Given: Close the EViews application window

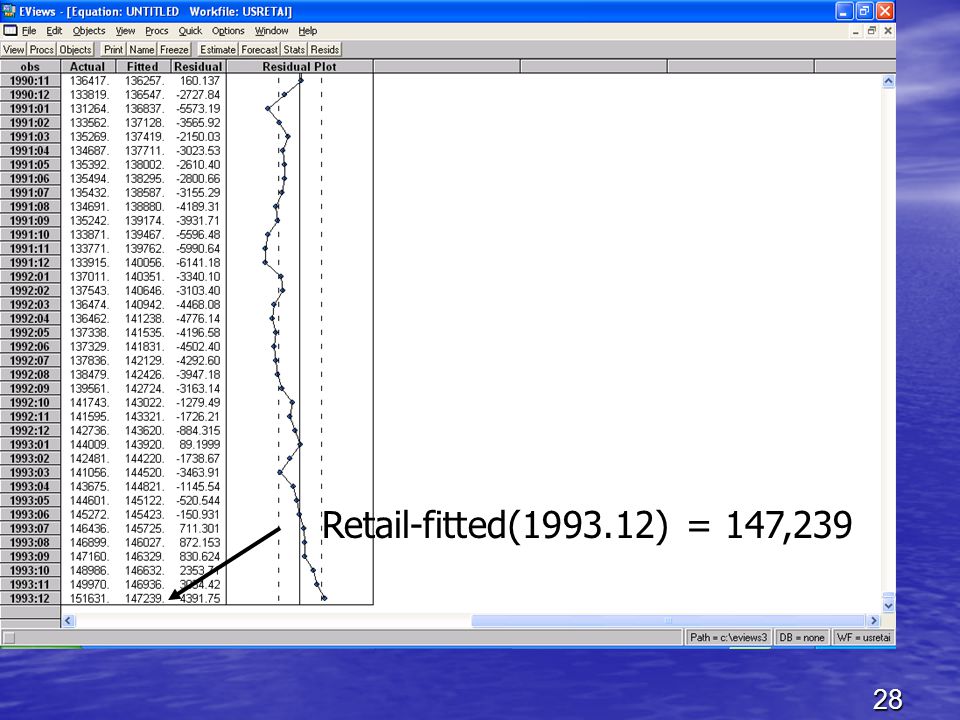Looking at the screenshot, I should pos(885,11).
